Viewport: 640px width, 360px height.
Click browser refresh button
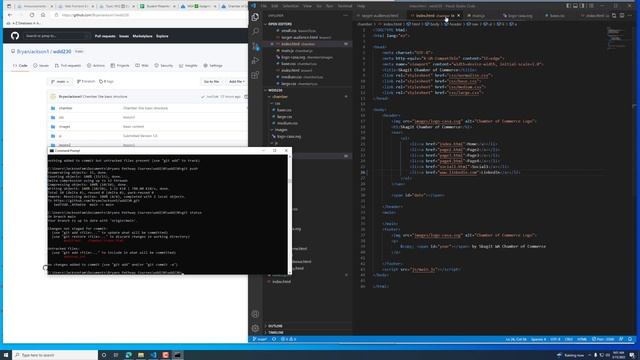point(32,15)
